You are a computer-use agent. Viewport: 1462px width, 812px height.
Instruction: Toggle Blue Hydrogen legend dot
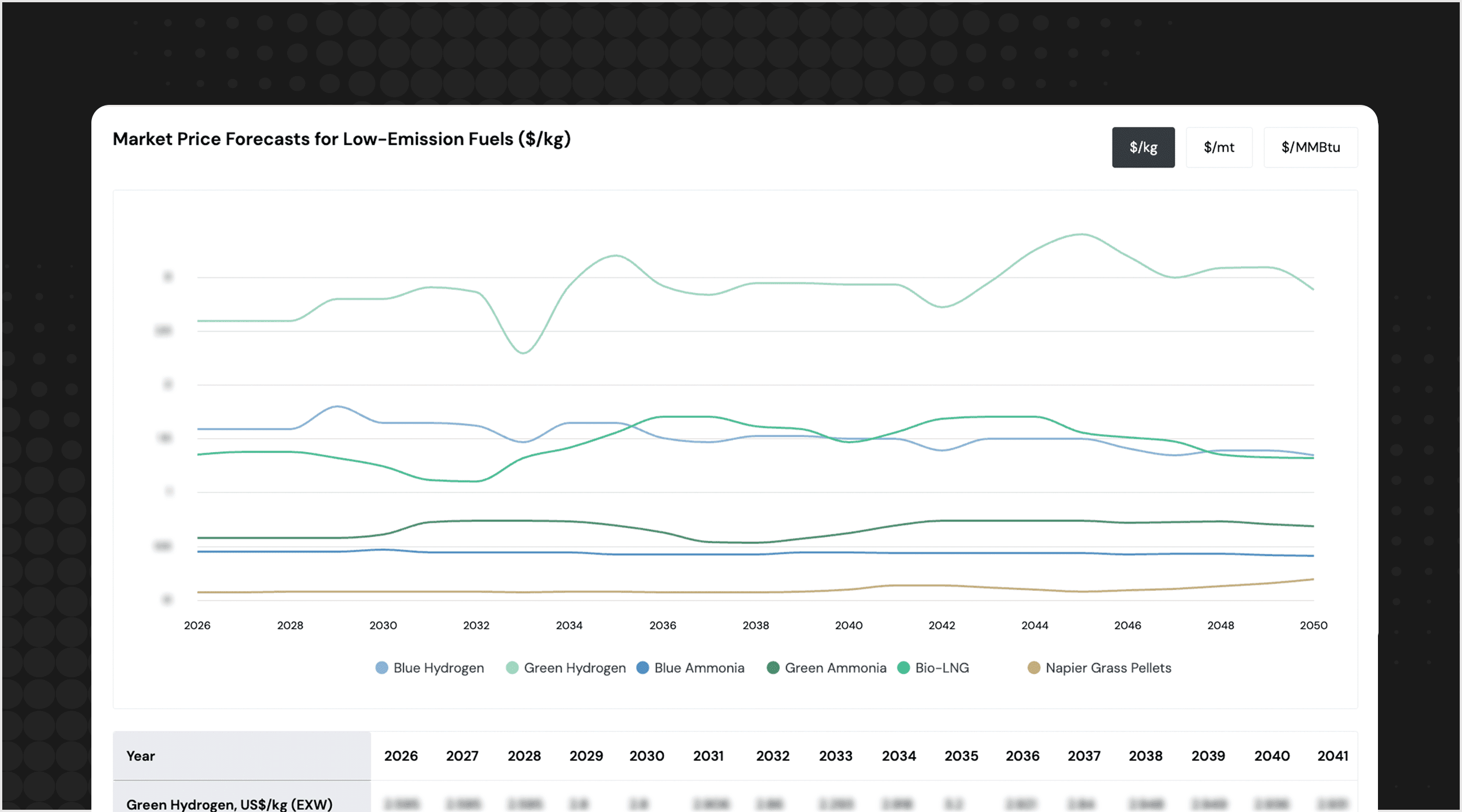pyautogui.click(x=382, y=668)
